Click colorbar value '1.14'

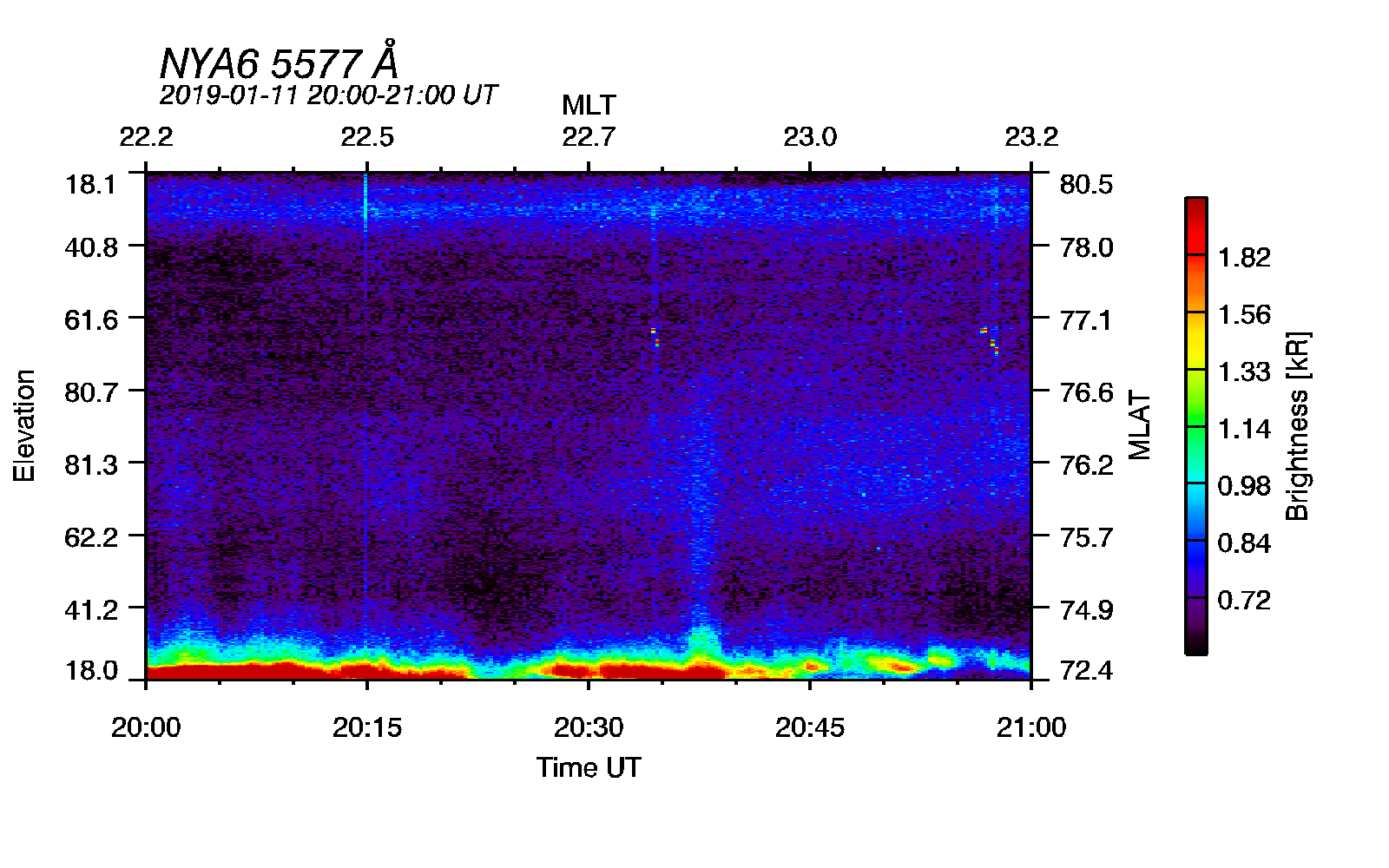1244,429
